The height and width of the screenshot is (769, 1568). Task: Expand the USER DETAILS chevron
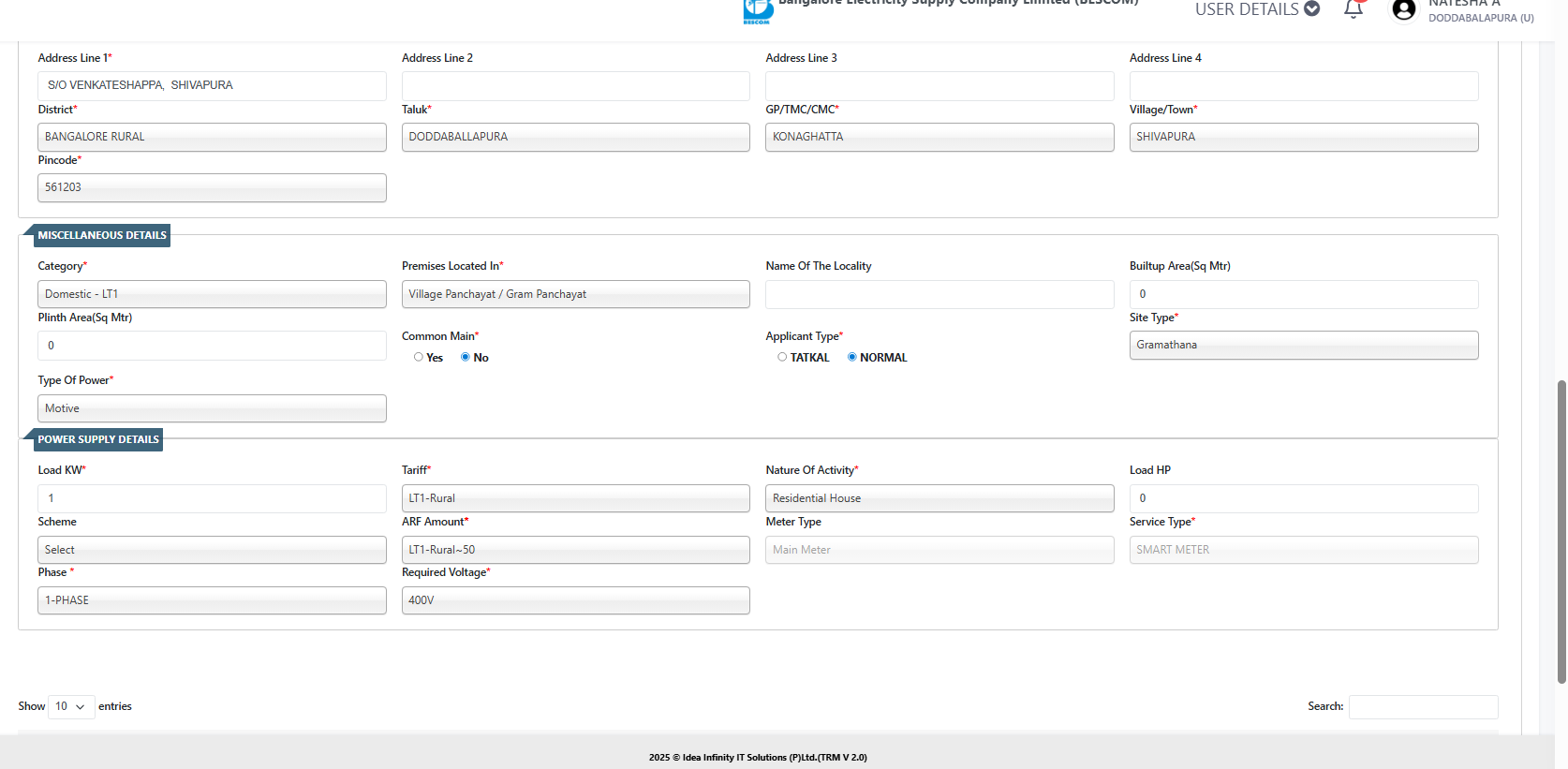tap(1312, 9)
